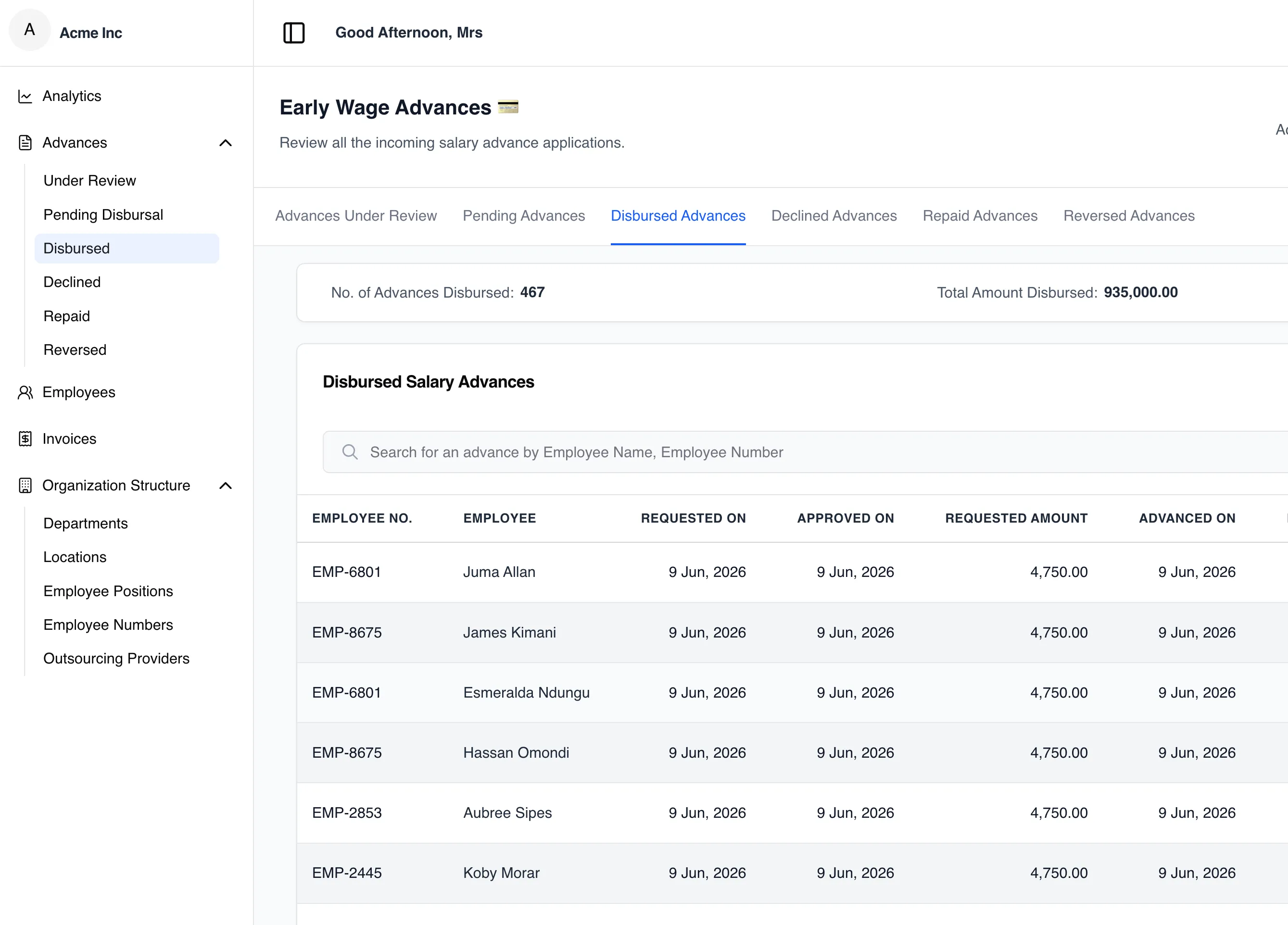The image size is (1288, 925).
Task: Open Declined in the sidebar
Action: 72,282
